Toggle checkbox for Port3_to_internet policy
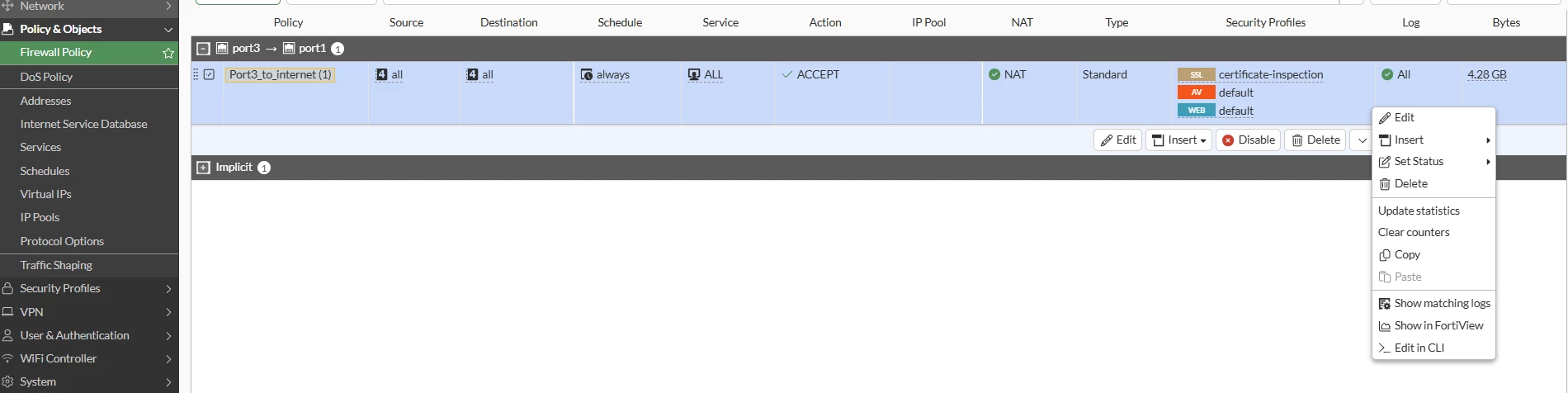The image size is (1568, 393). coord(209,74)
